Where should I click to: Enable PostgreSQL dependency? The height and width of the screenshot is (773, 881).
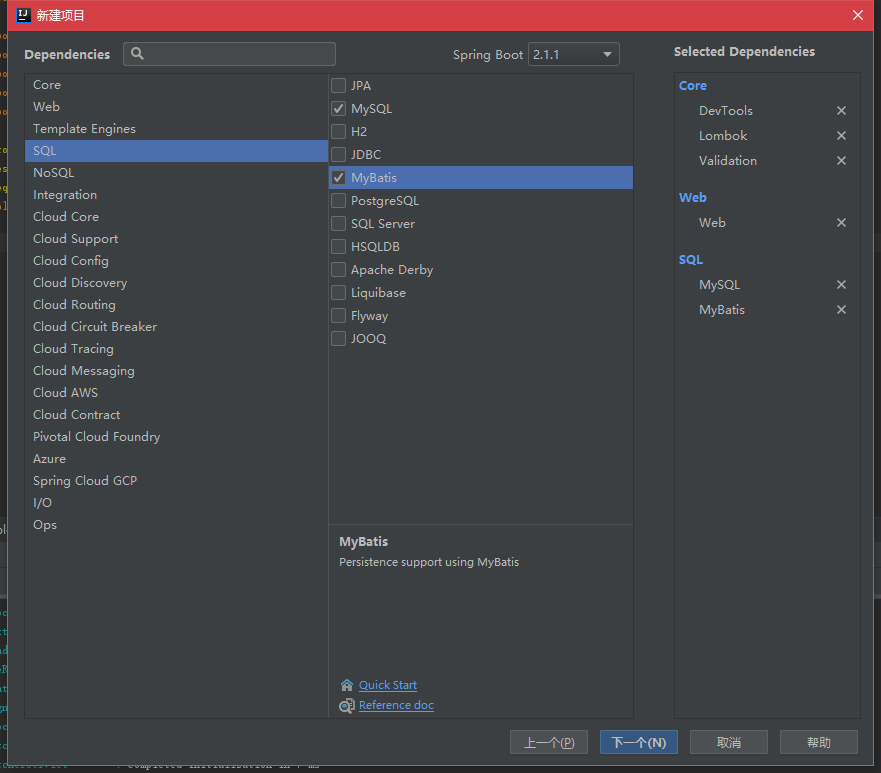click(x=338, y=201)
